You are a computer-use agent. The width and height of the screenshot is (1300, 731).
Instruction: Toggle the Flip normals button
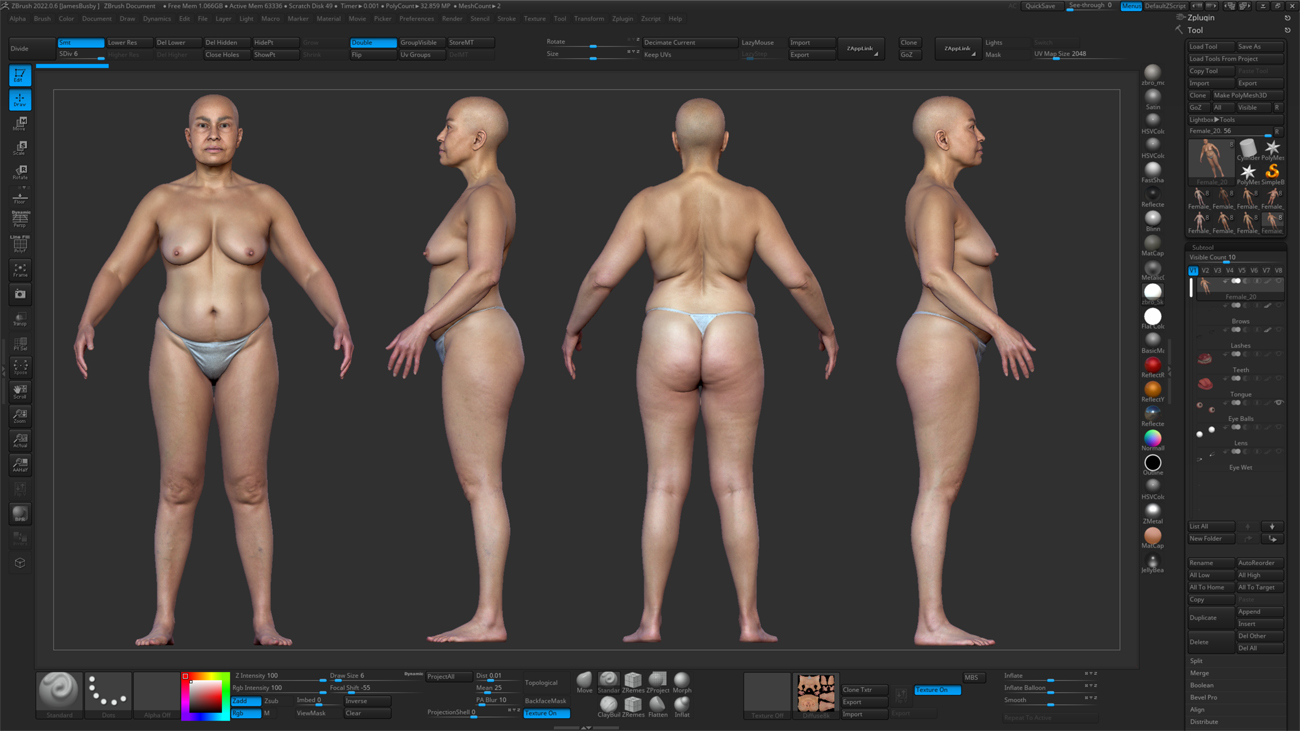point(373,55)
